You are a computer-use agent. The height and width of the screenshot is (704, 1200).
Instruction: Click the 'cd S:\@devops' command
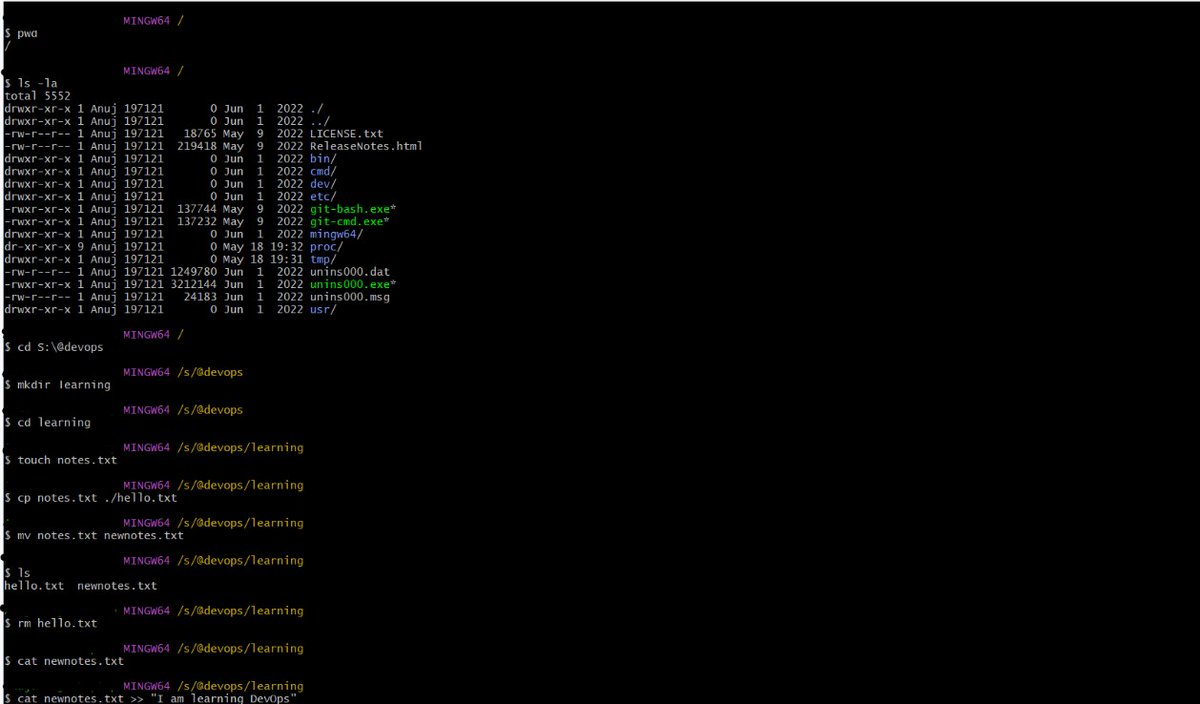coord(60,347)
